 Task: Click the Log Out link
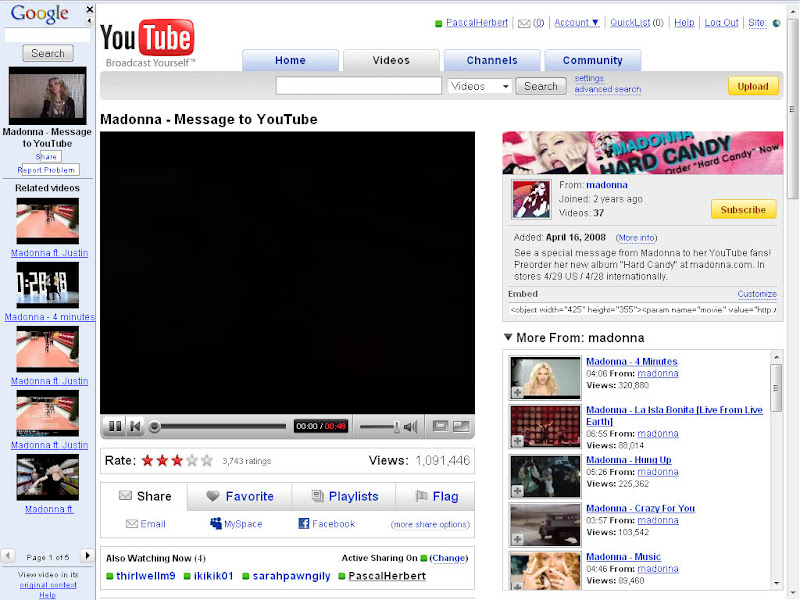pyautogui.click(x=721, y=23)
